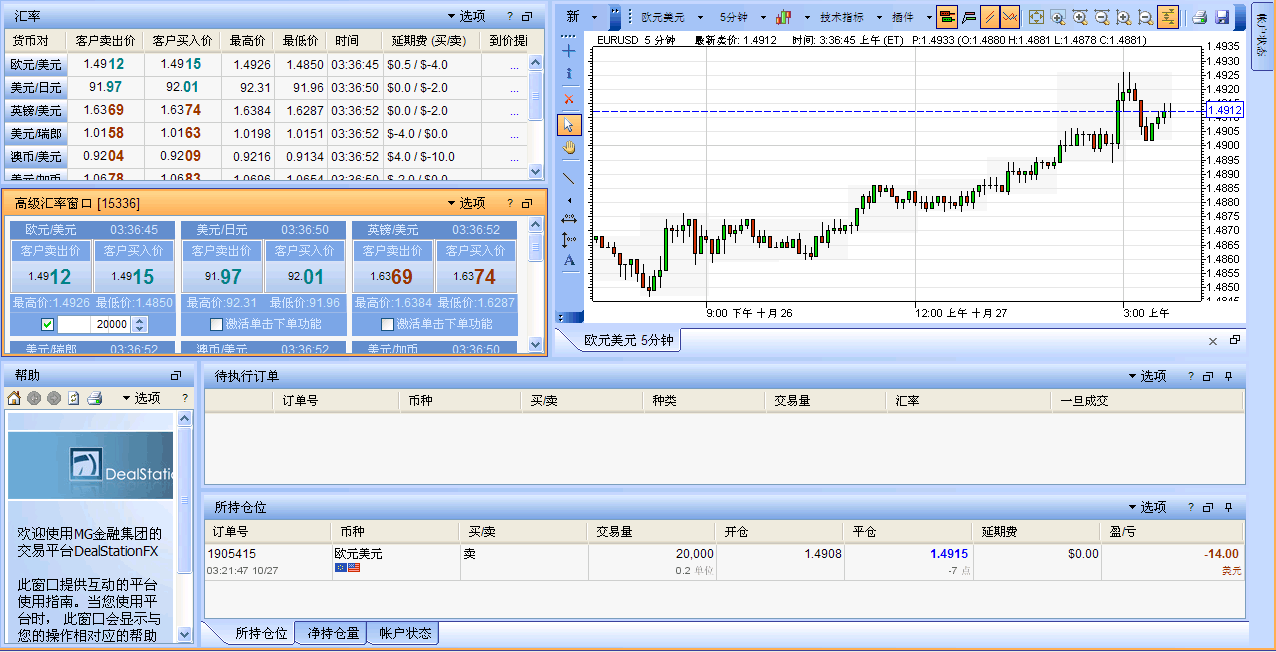Toggle the orders display icon in chart toolbar
The height and width of the screenshot is (652, 1276).
[947, 17]
